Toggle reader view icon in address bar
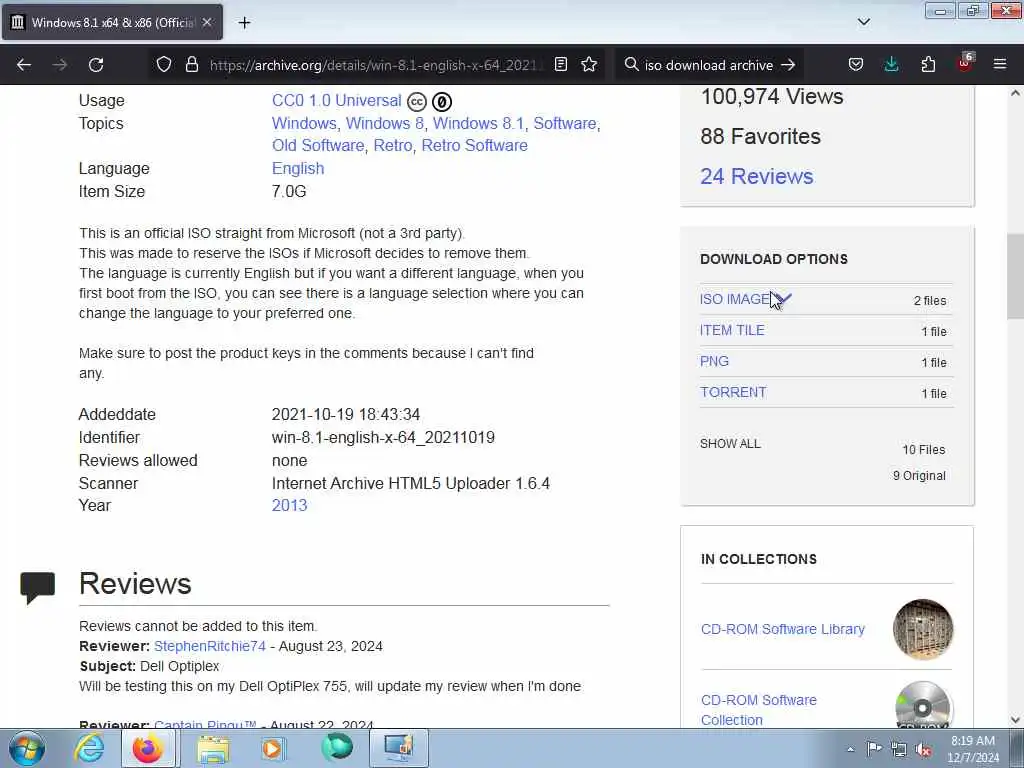 tap(560, 65)
